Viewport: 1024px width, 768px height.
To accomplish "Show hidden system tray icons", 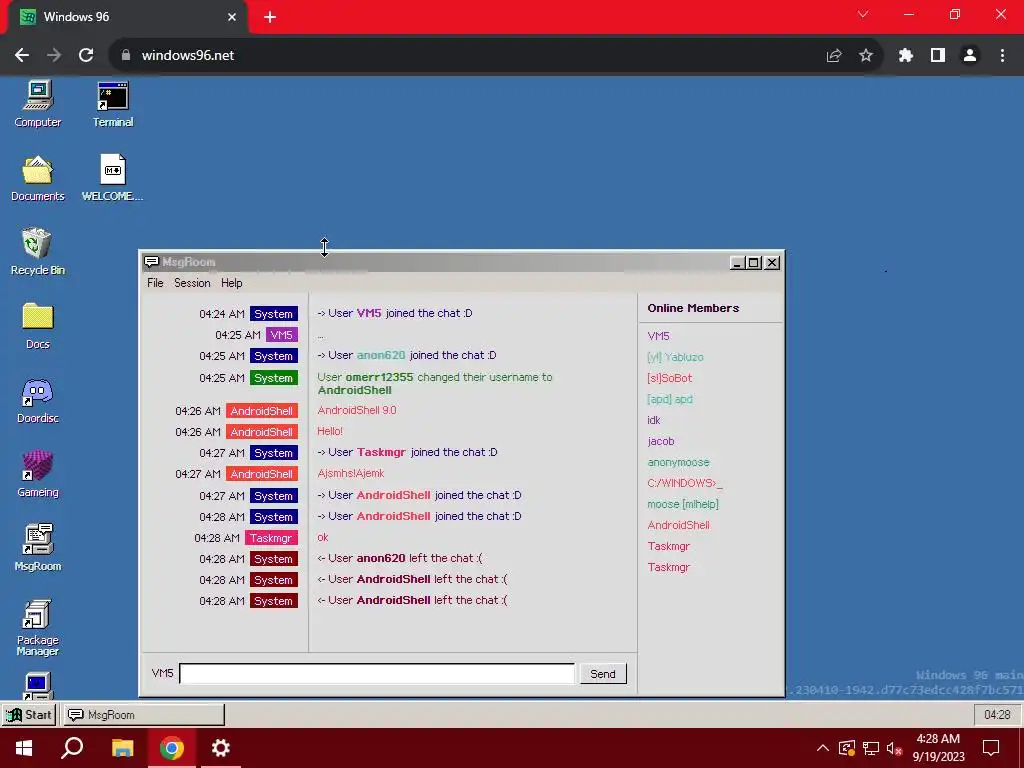I will tap(823, 748).
